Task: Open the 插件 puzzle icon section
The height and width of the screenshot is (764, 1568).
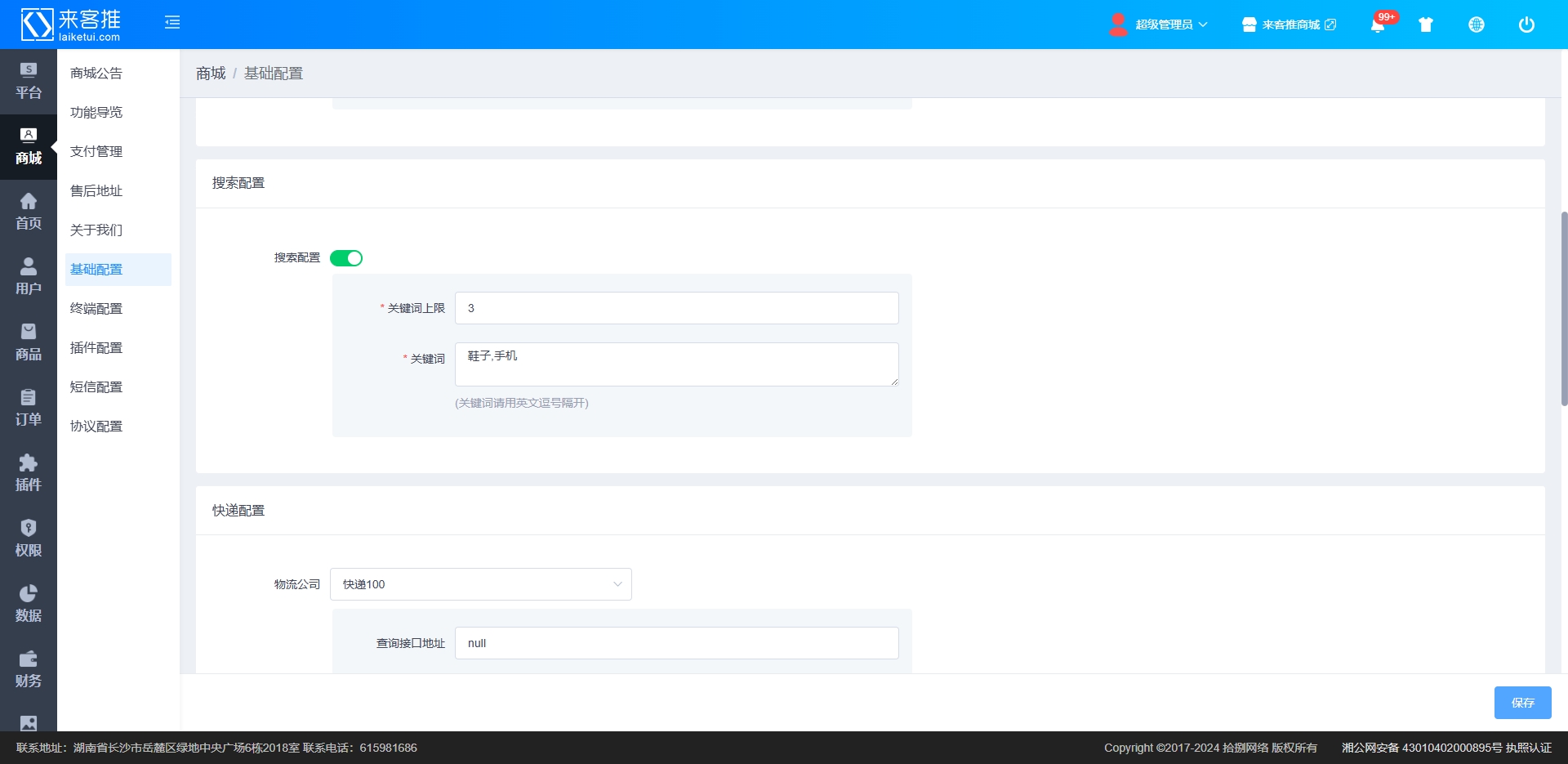Action: pos(29,473)
